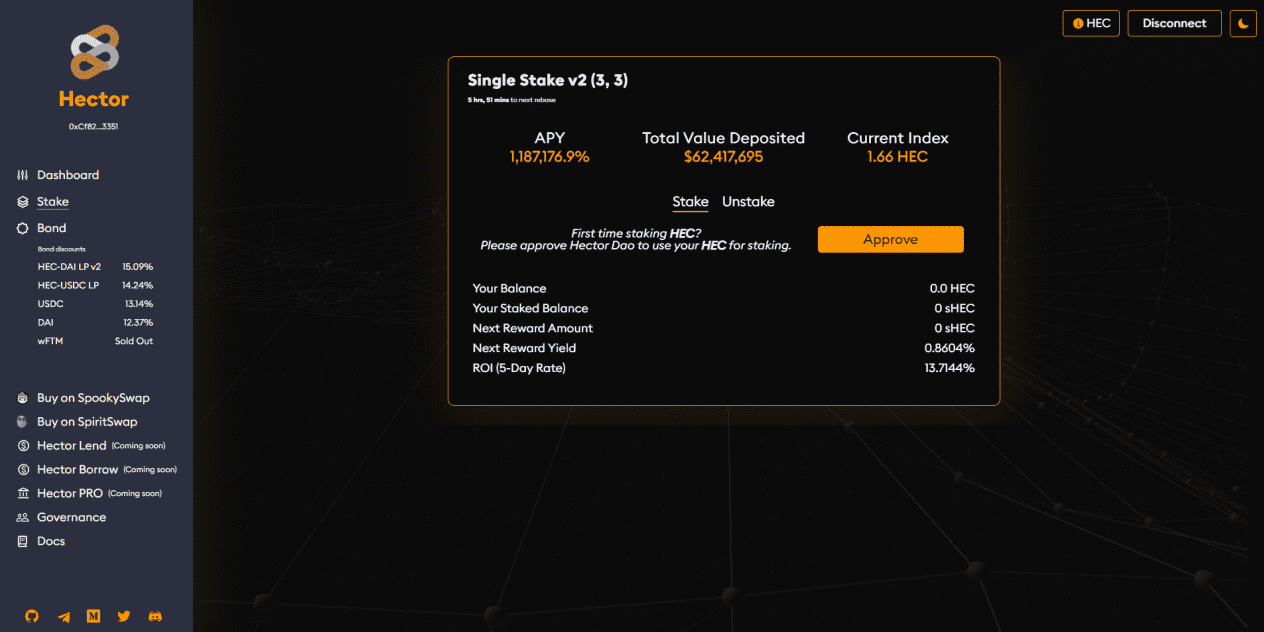Click the Bond discounts heading
The height and width of the screenshot is (632, 1264).
pos(62,249)
